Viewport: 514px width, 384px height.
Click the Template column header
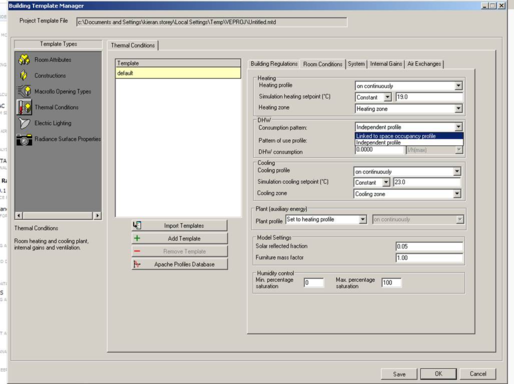coord(178,63)
